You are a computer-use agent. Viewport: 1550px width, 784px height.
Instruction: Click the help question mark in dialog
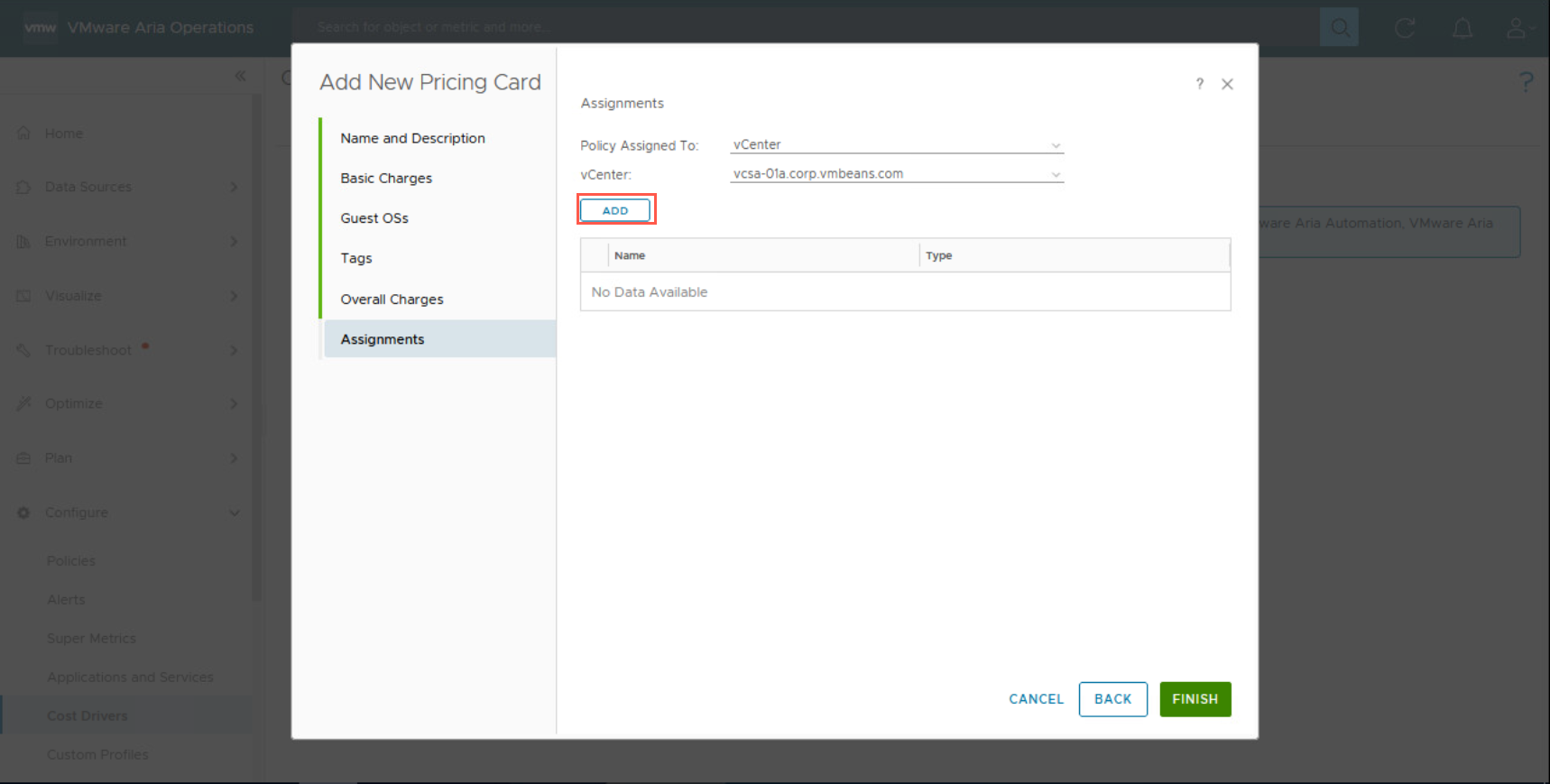point(1199,84)
